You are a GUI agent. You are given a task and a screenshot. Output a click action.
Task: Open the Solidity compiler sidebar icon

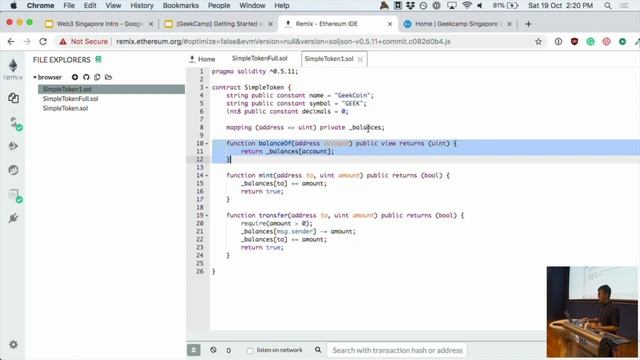pos(15,123)
